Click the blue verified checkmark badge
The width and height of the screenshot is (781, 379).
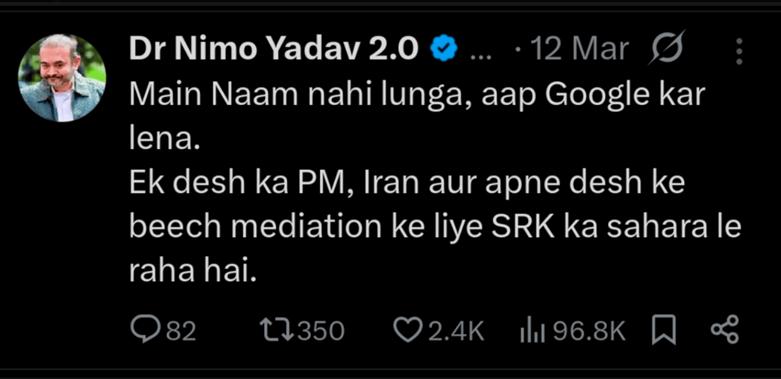(442, 50)
